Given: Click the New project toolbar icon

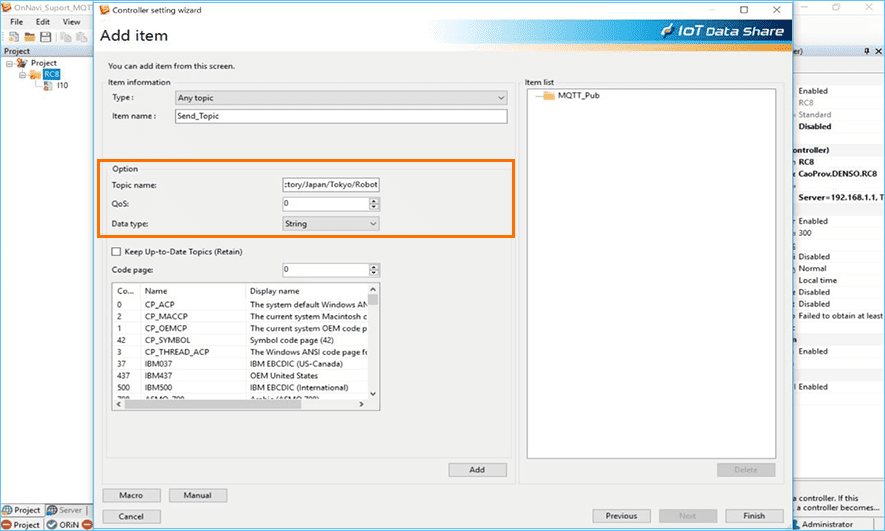Looking at the screenshot, I should (14, 37).
